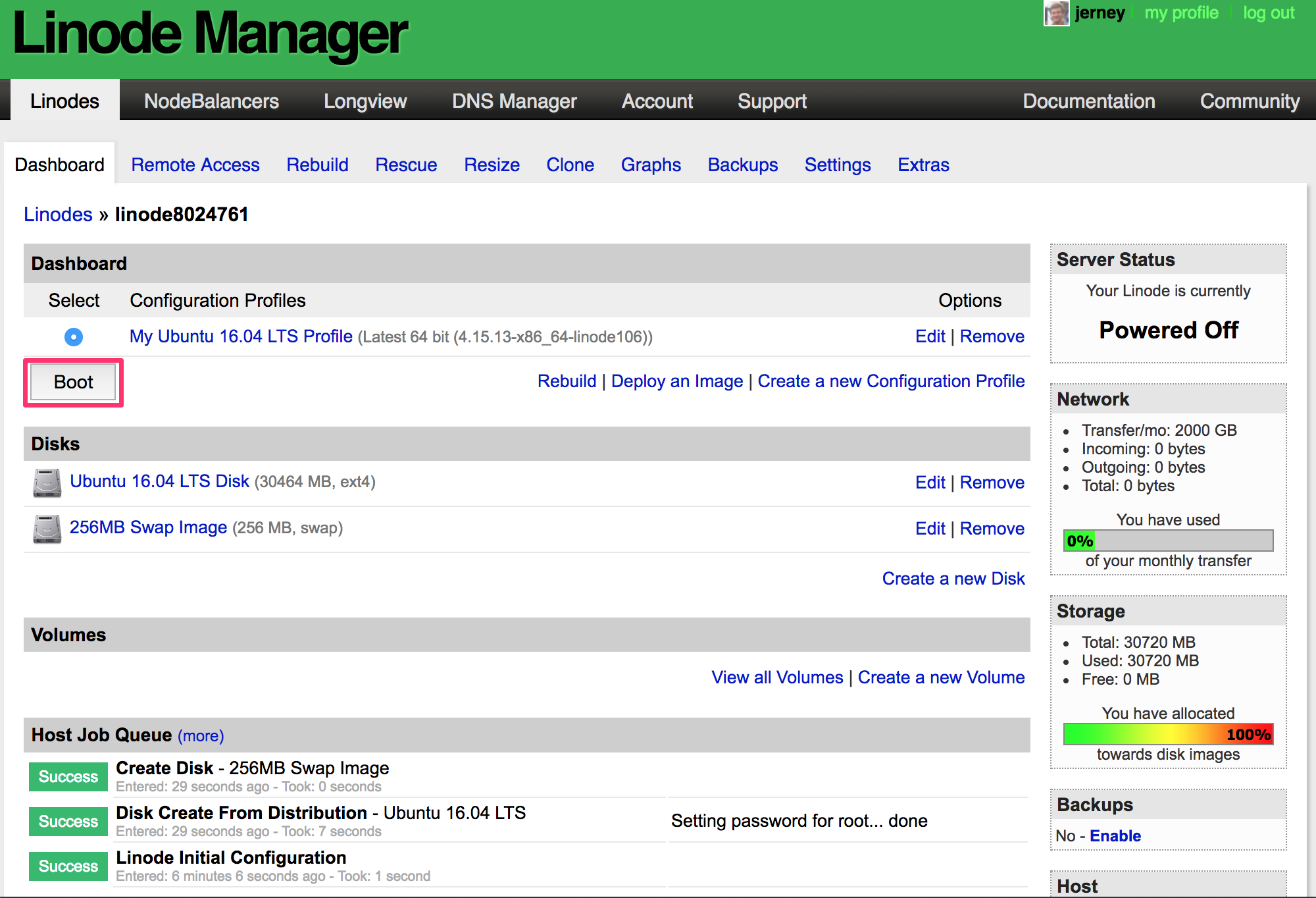Open the Rebuild sub-tab
1316x898 pixels.
[x=317, y=165]
